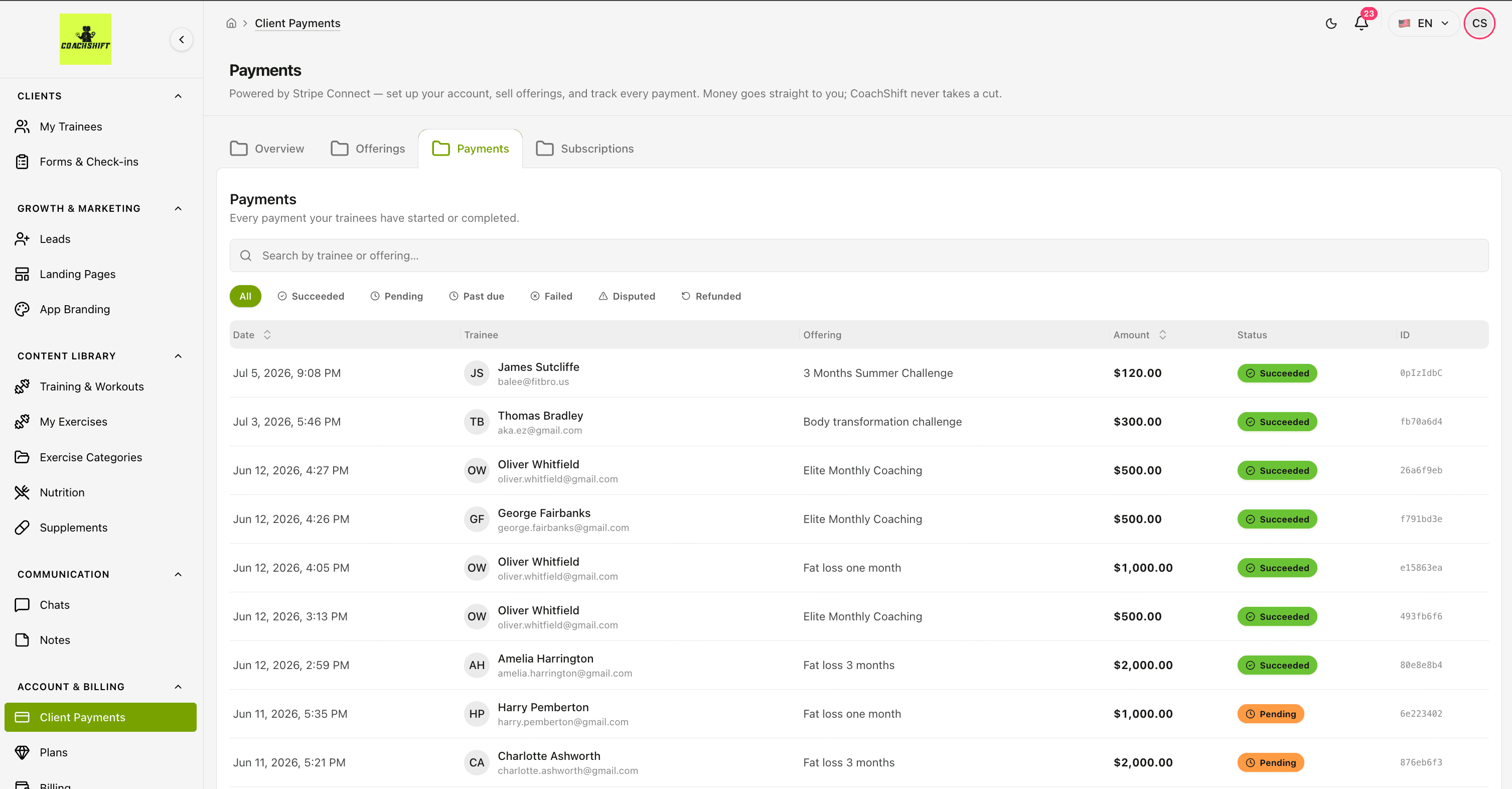Click email charlotte.ashworth@gmail.com
The image size is (1512, 789).
click(567, 771)
